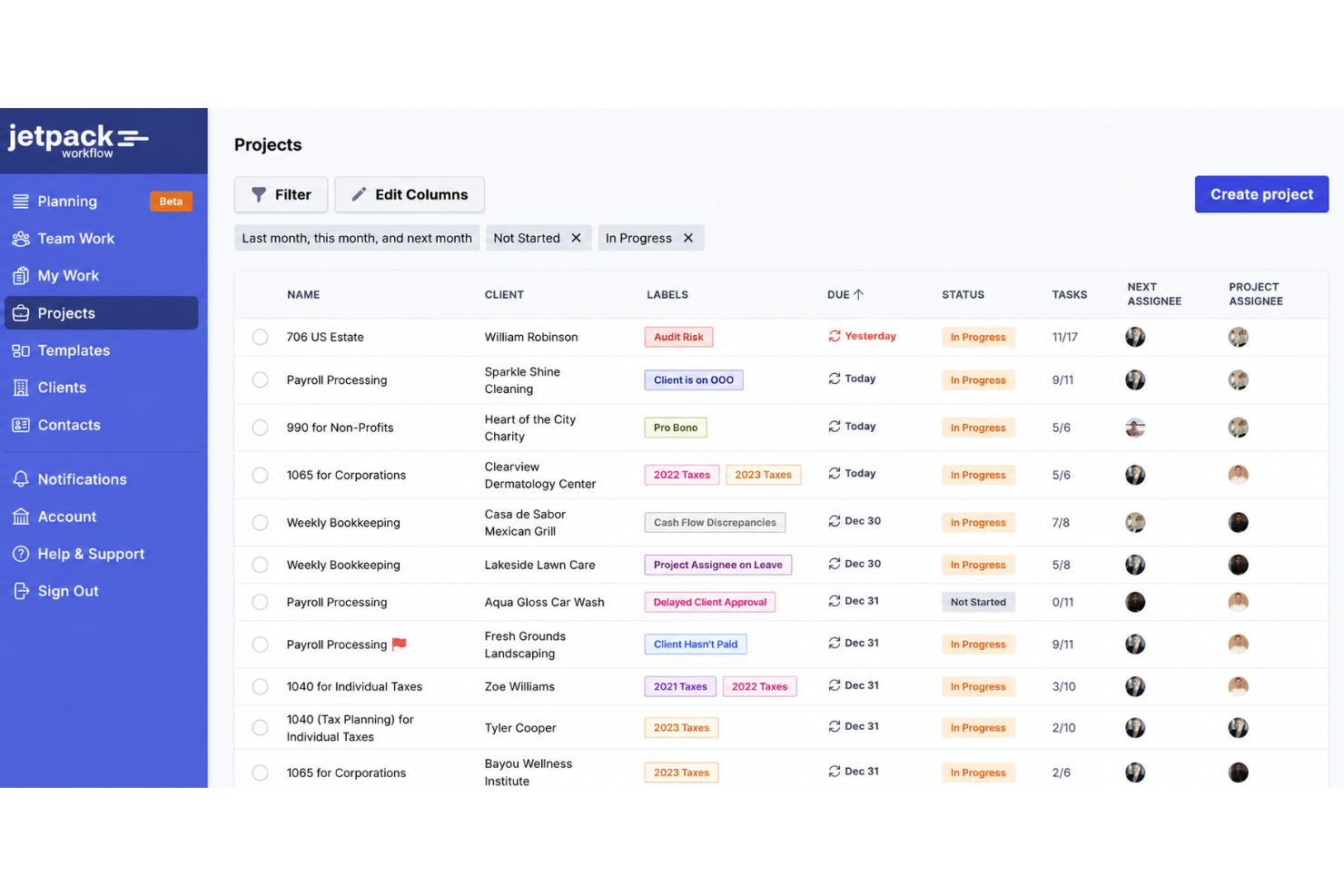This screenshot has height=896, width=1344.
Task: Open the date range filter chip
Action: pos(357,238)
